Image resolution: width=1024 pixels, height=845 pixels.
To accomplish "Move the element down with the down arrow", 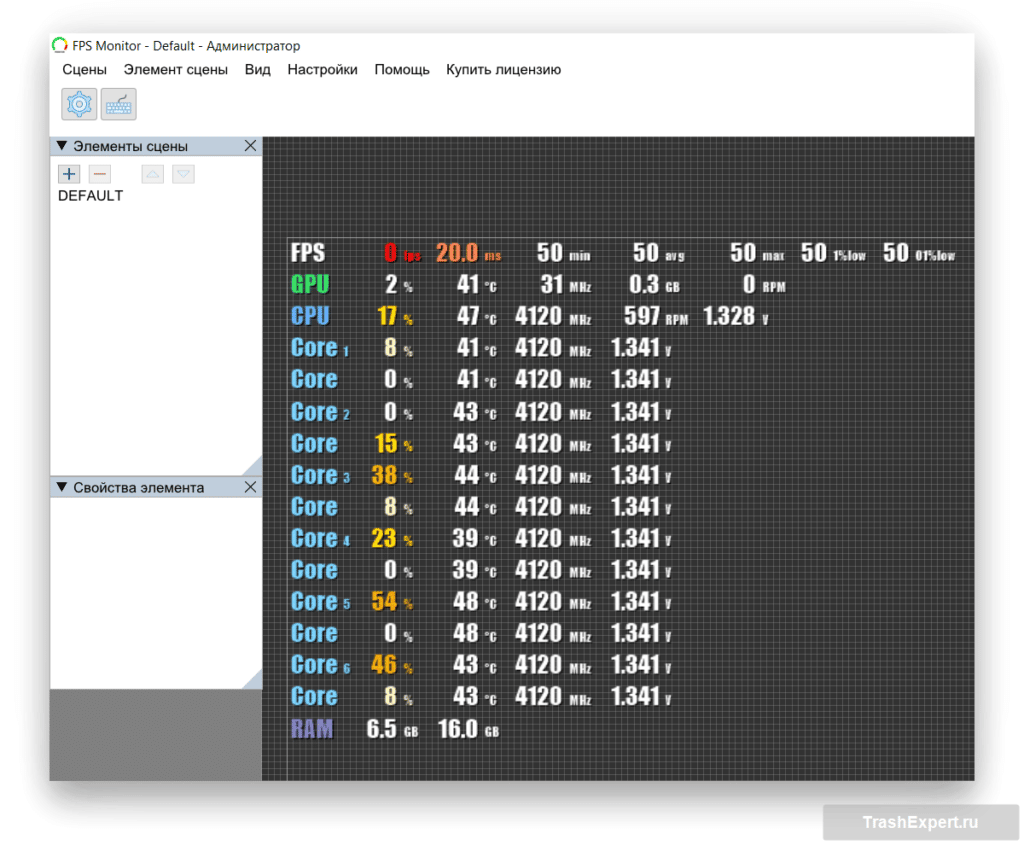I will pos(183,174).
